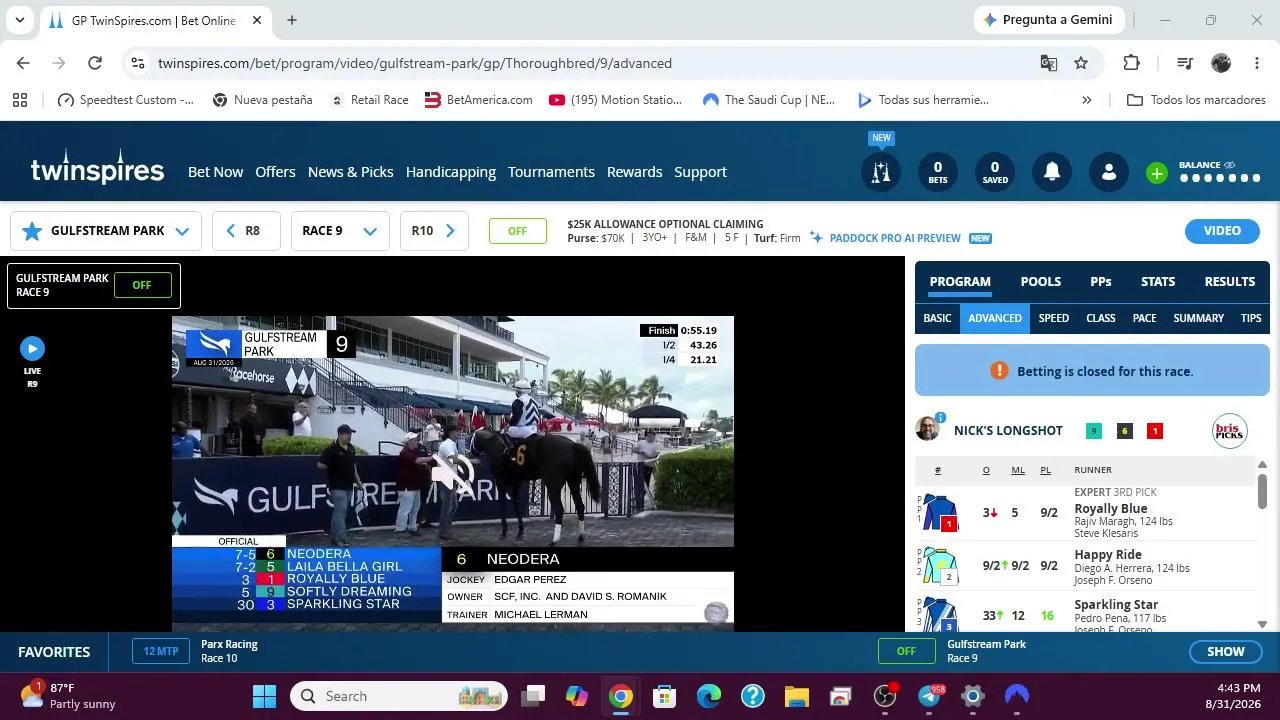Click the Windows taskbar Search box
Viewport: 1280px width, 720px height.
[399, 696]
